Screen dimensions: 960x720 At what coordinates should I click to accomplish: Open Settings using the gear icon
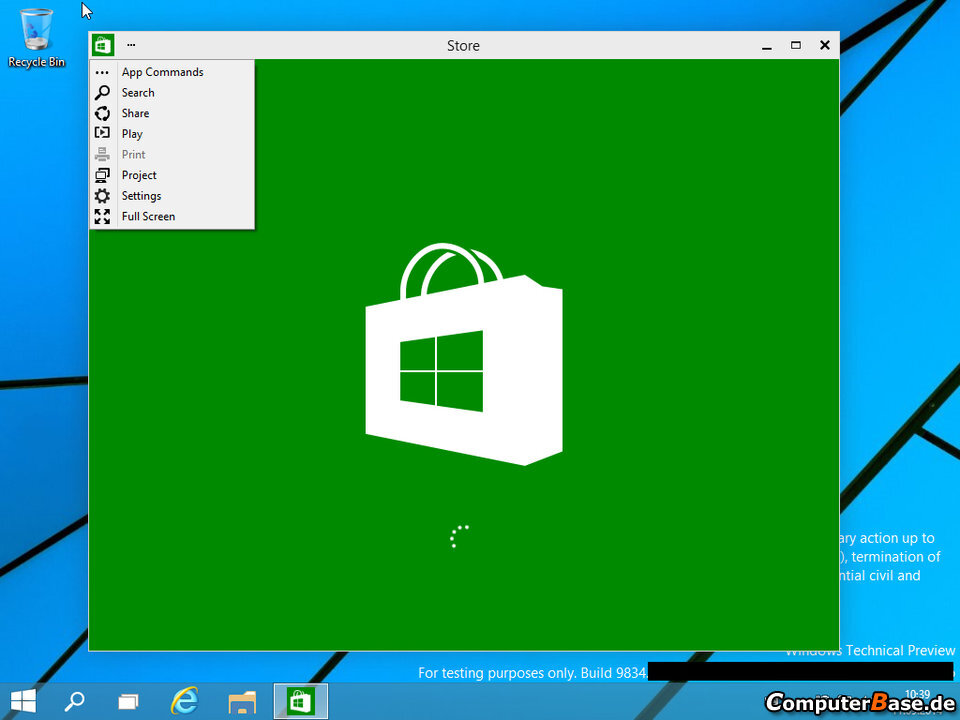pyautogui.click(x=102, y=195)
